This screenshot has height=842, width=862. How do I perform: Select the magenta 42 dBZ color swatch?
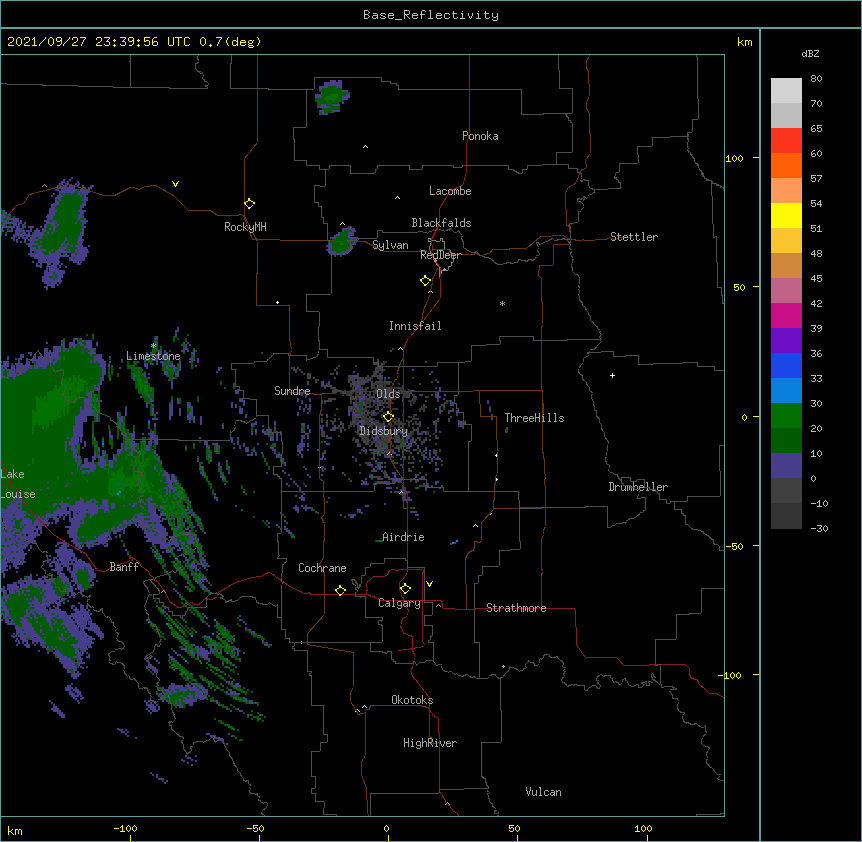point(786,316)
